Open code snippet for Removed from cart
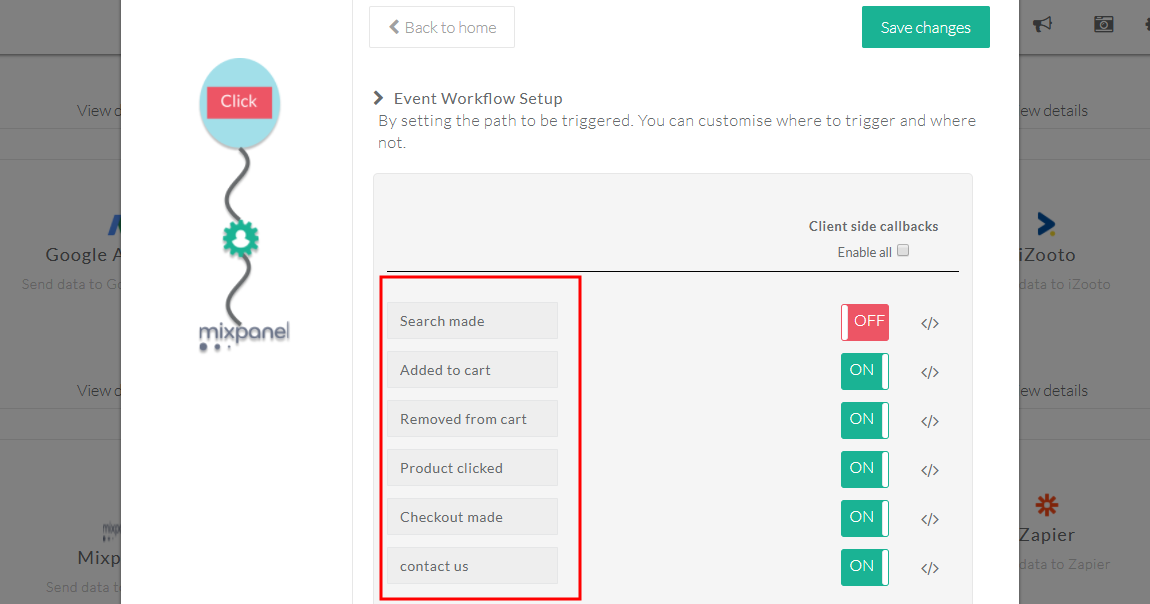This screenshot has width=1150, height=604. (929, 421)
